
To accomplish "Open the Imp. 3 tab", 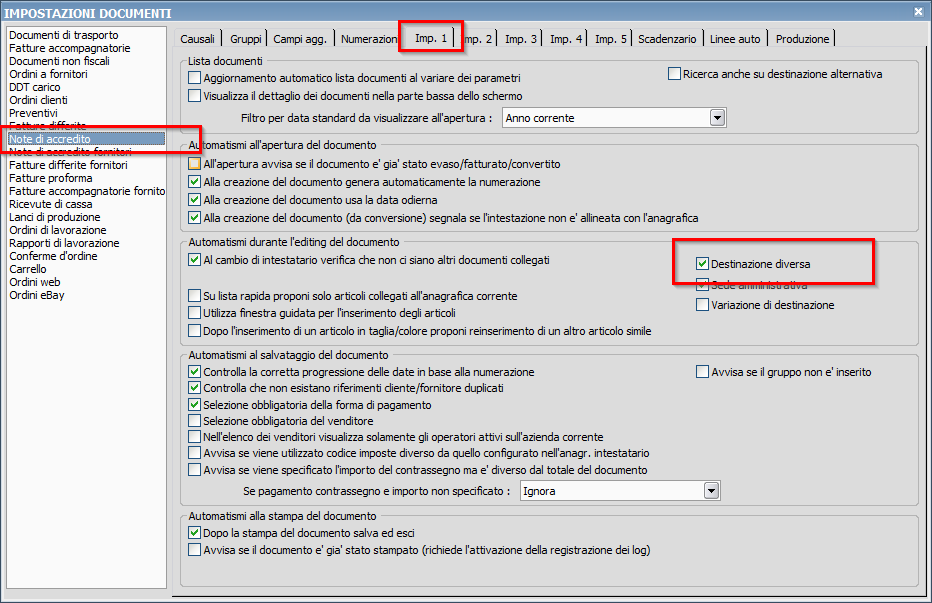I will (521, 39).
